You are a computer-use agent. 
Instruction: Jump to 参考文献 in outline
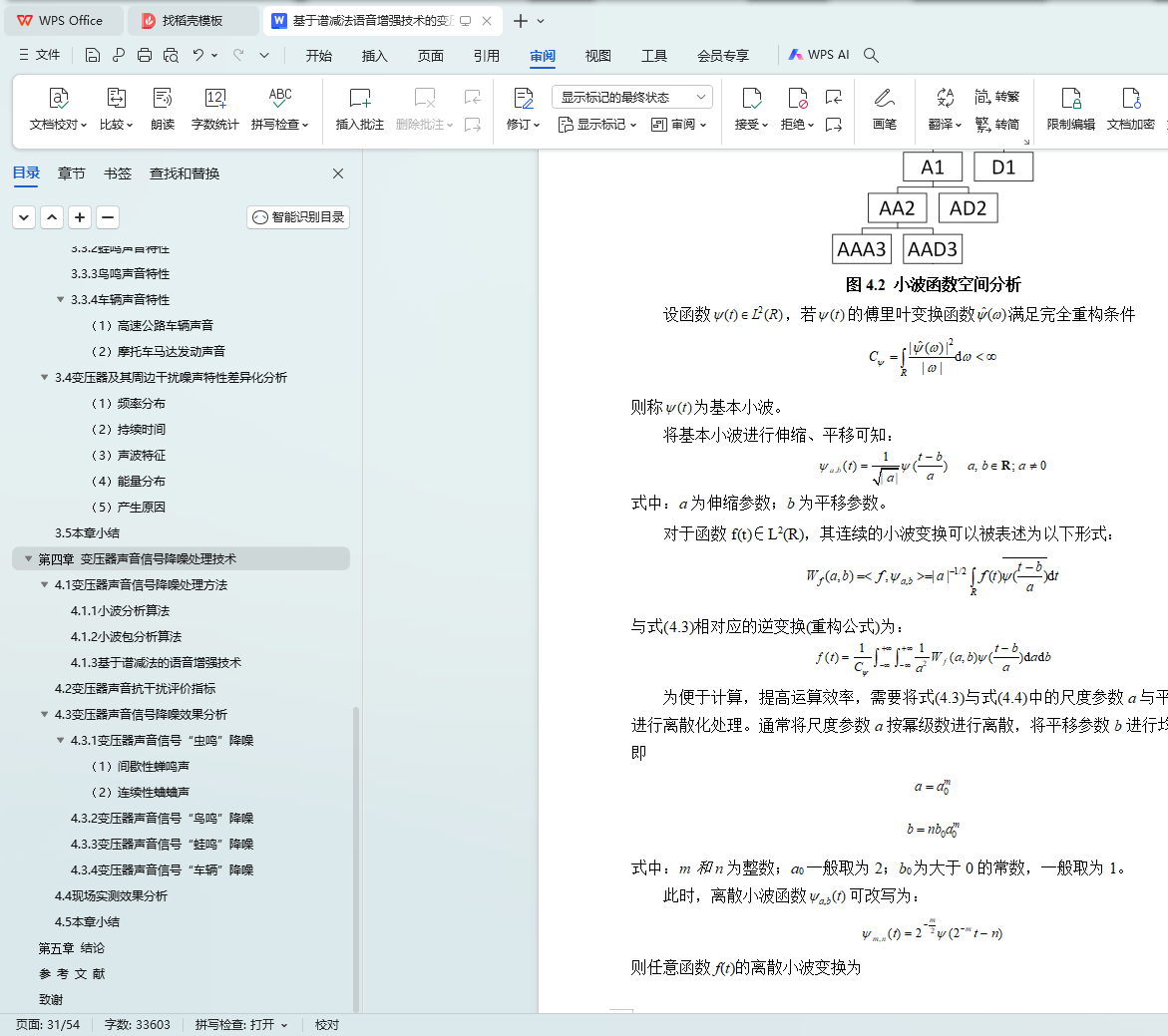point(72,974)
